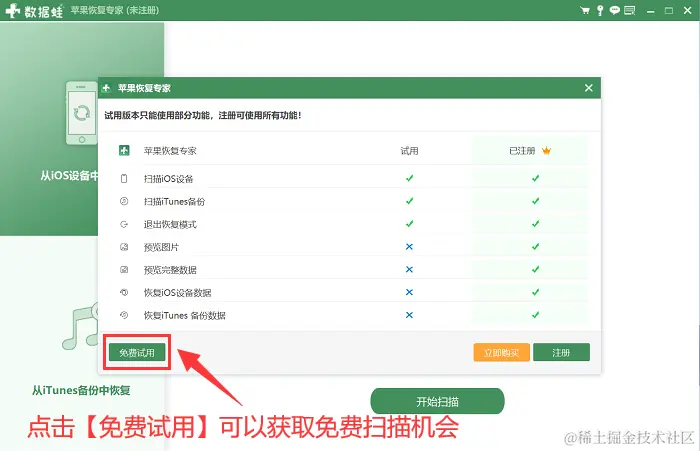Click the 预览完整数据 feature text

[170, 270]
